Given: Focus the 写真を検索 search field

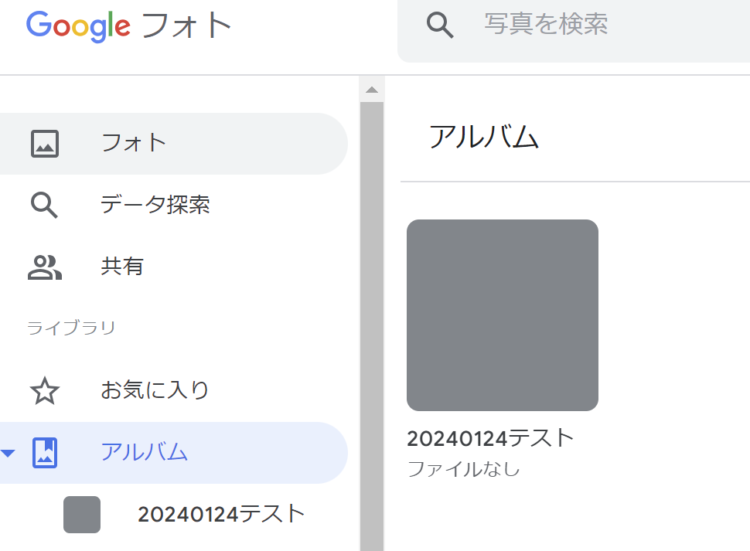Looking at the screenshot, I should (574, 31).
